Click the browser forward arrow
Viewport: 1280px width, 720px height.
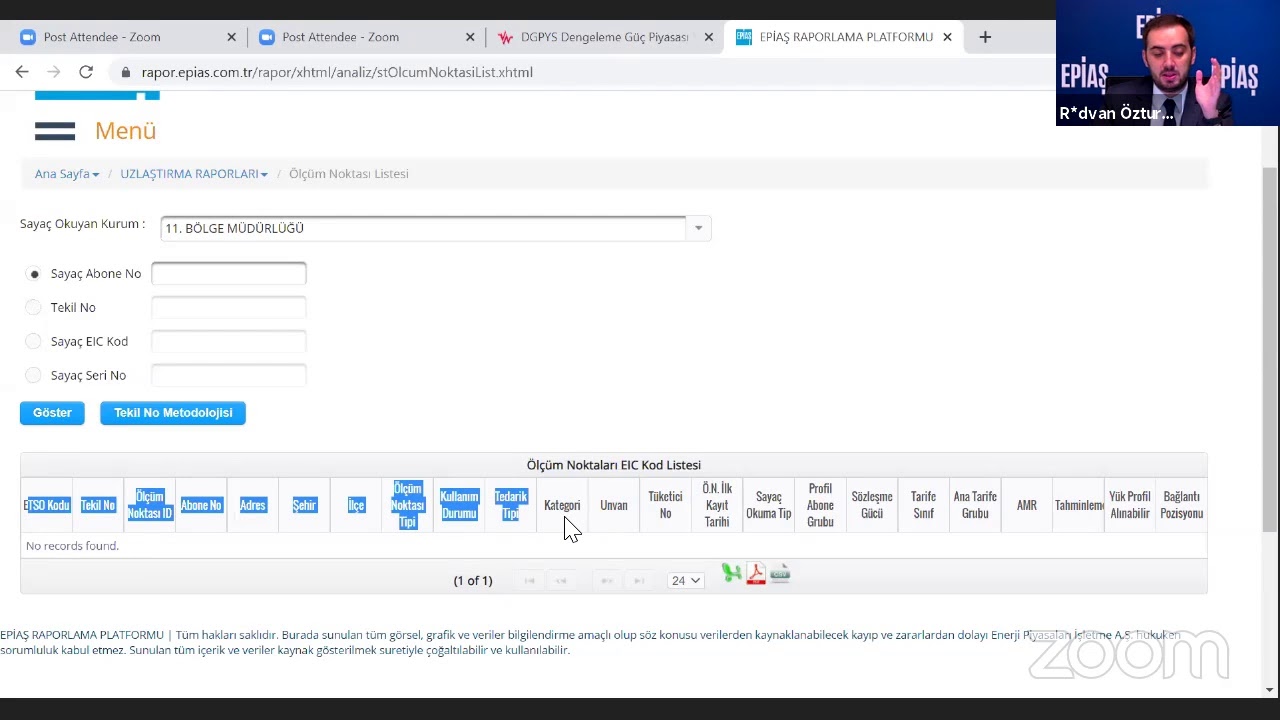point(54,72)
